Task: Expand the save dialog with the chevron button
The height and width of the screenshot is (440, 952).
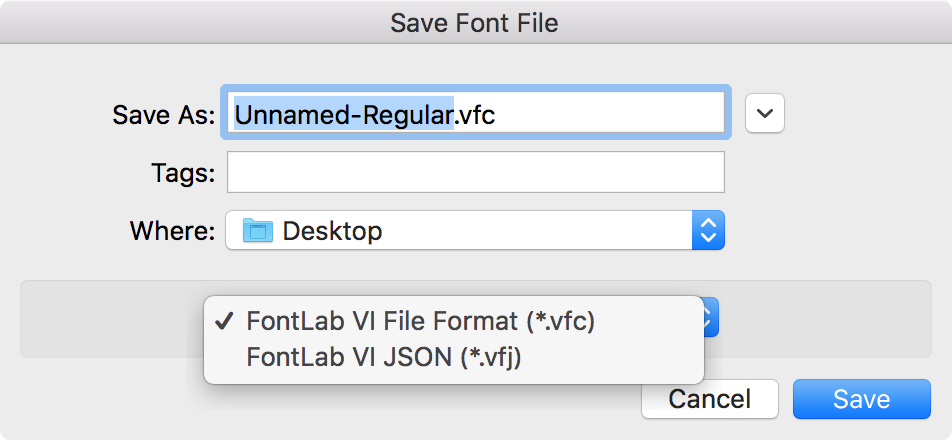Action: (764, 113)
